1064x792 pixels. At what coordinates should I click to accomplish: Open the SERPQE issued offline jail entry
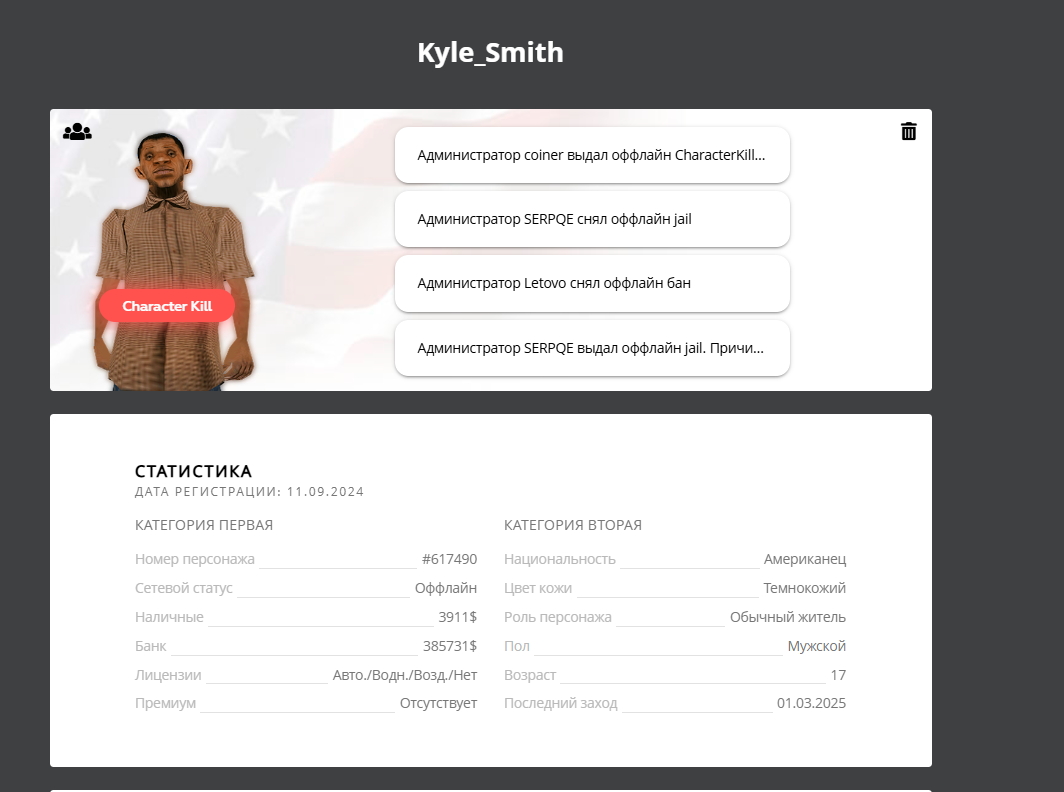592,348
